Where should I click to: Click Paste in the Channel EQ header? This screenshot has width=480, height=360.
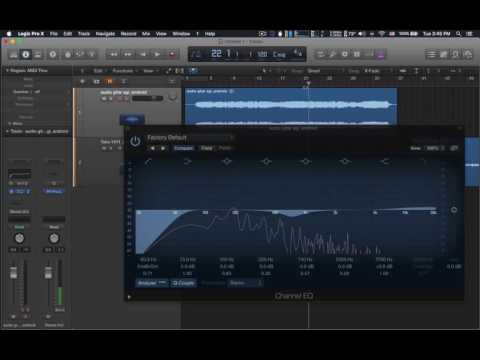tap(225, 148)
